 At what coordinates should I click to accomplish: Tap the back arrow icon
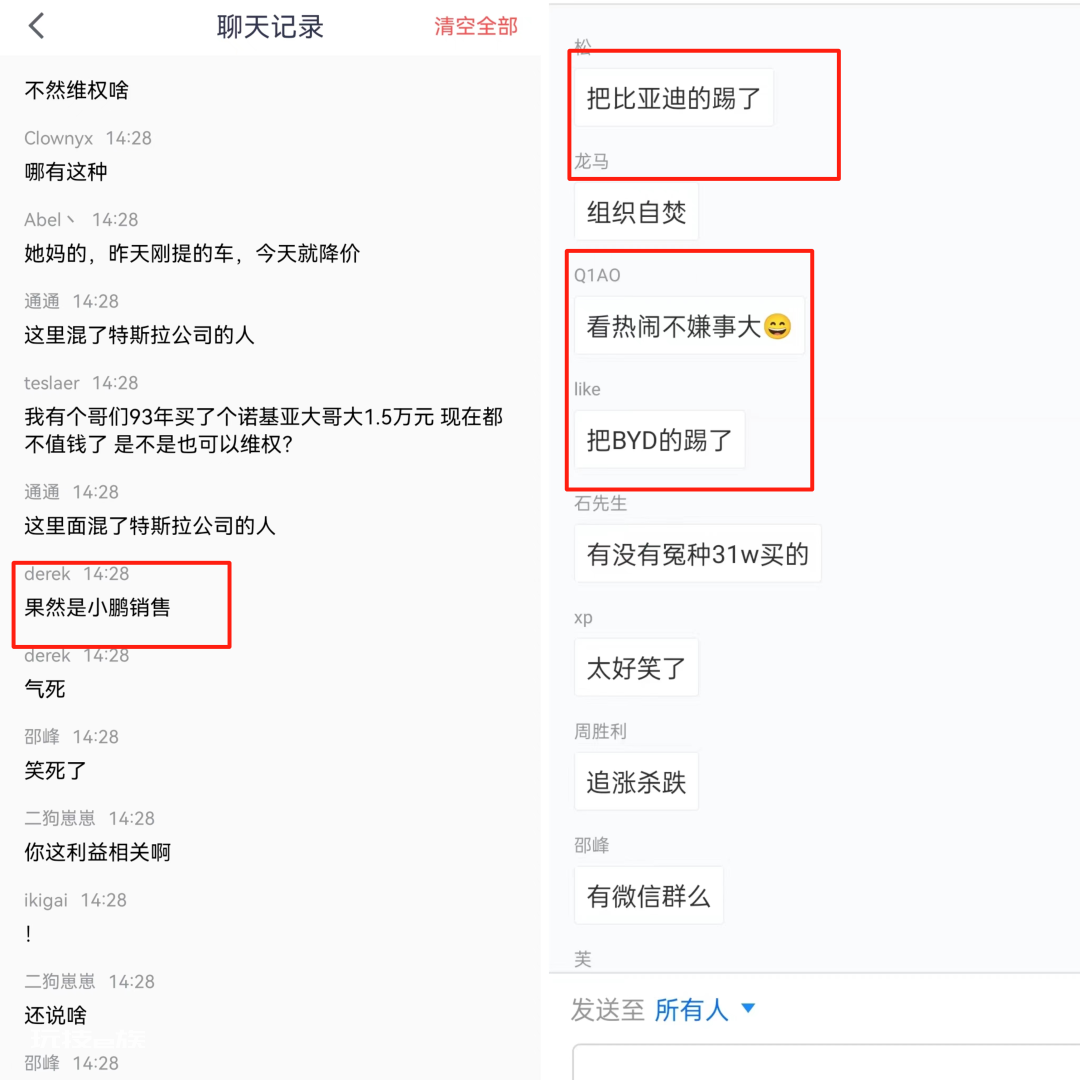click(x=37, y=26)
